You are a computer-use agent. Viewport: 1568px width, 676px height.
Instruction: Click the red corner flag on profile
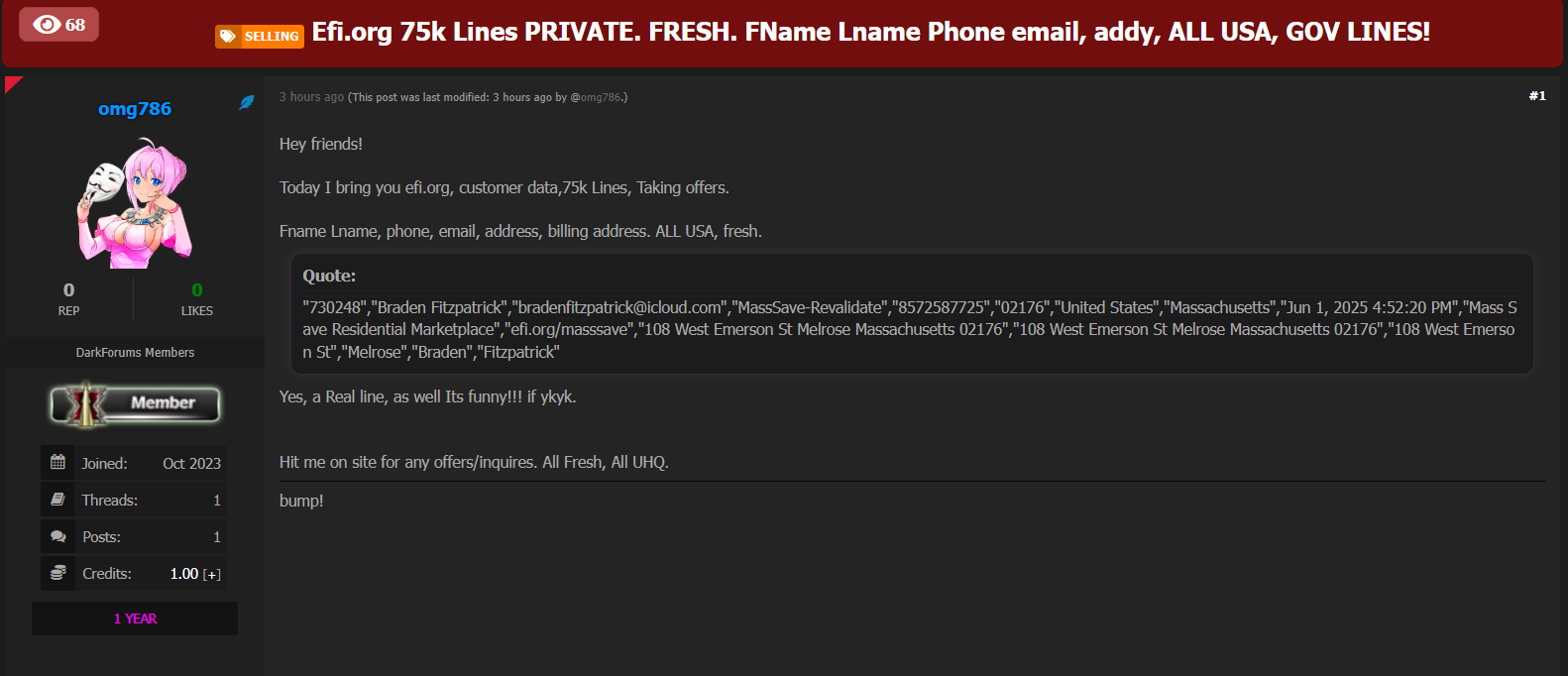tap(12, 83)
